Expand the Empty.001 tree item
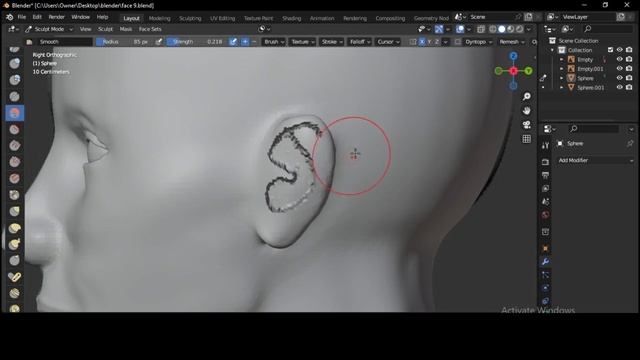 coord(562,69)
